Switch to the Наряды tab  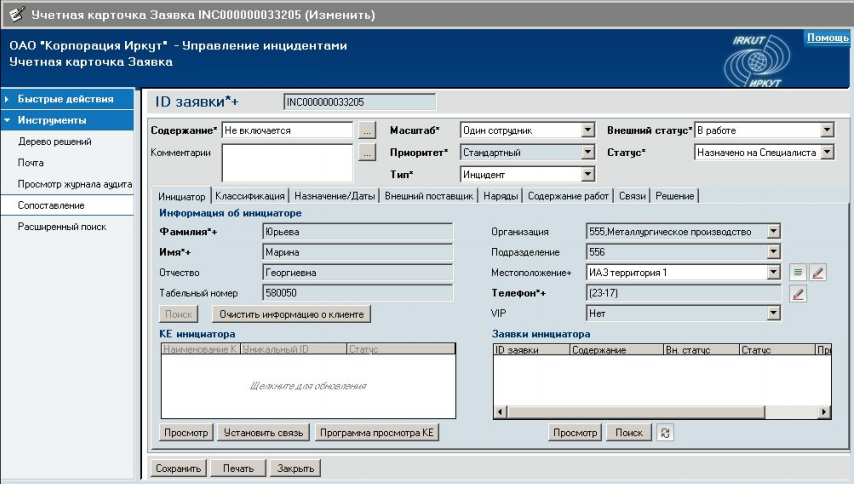tap(500, 196)
